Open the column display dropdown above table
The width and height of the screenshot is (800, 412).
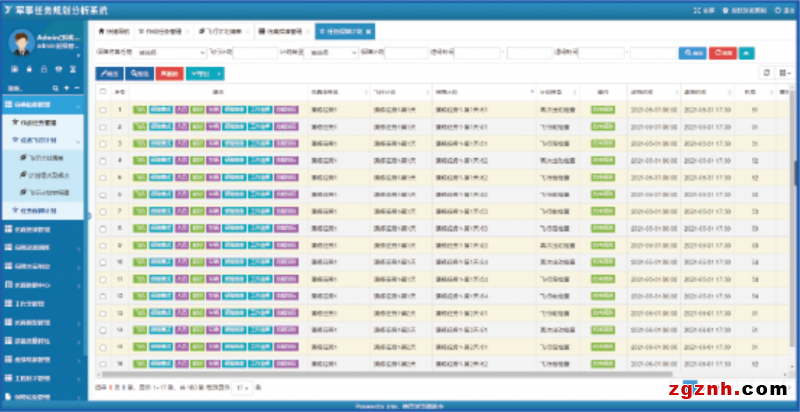783,73
